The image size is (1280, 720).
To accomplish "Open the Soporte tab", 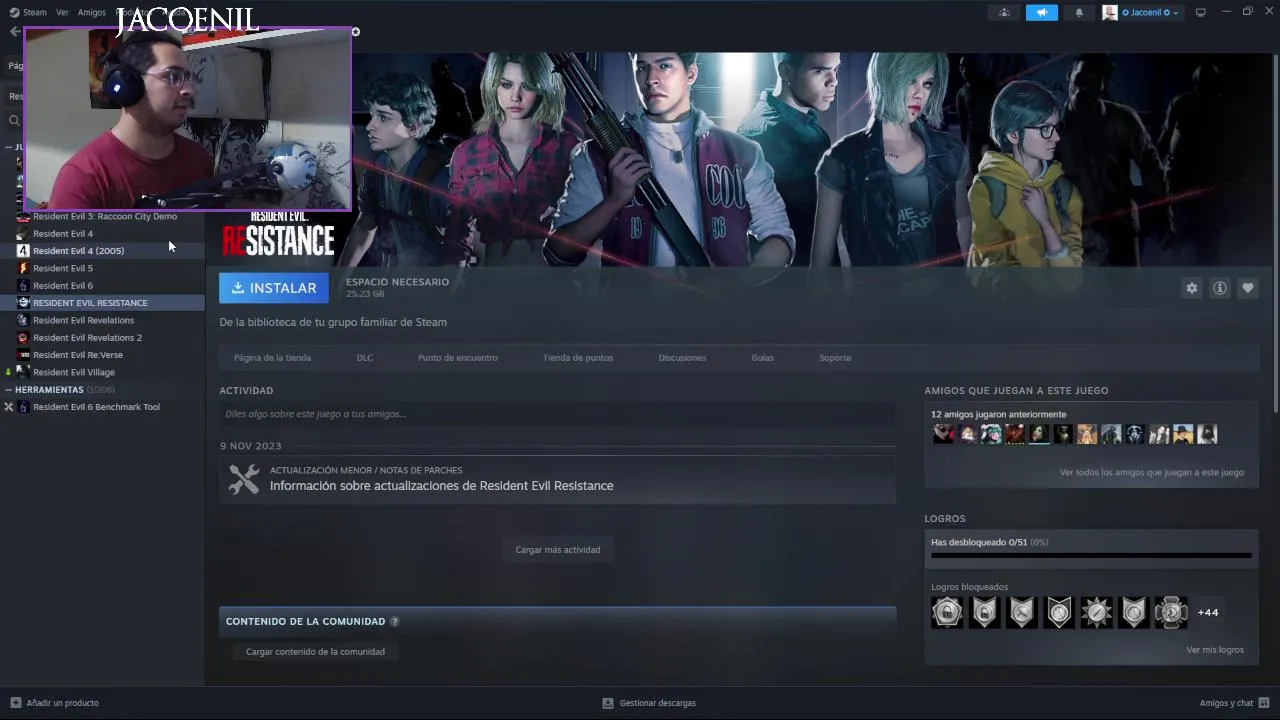I will point(835,357).
